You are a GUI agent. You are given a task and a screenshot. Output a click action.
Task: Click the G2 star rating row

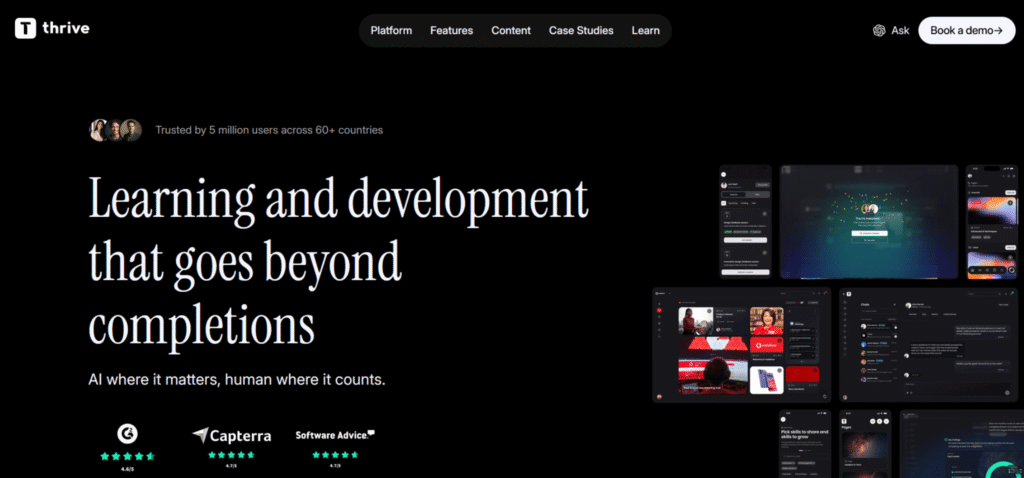click(x=127, y=456)
